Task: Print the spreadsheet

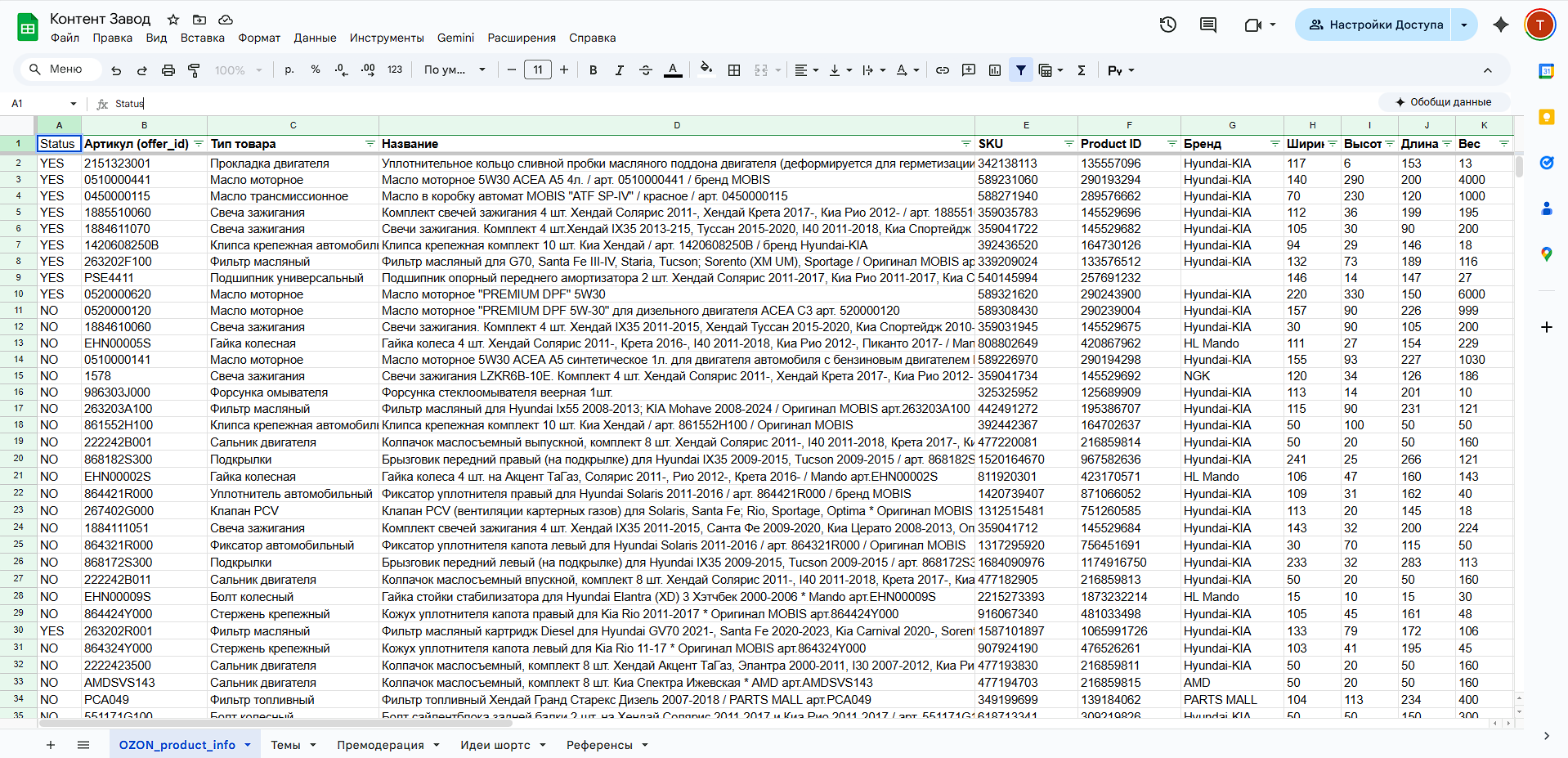Action: tap(168, 70)
